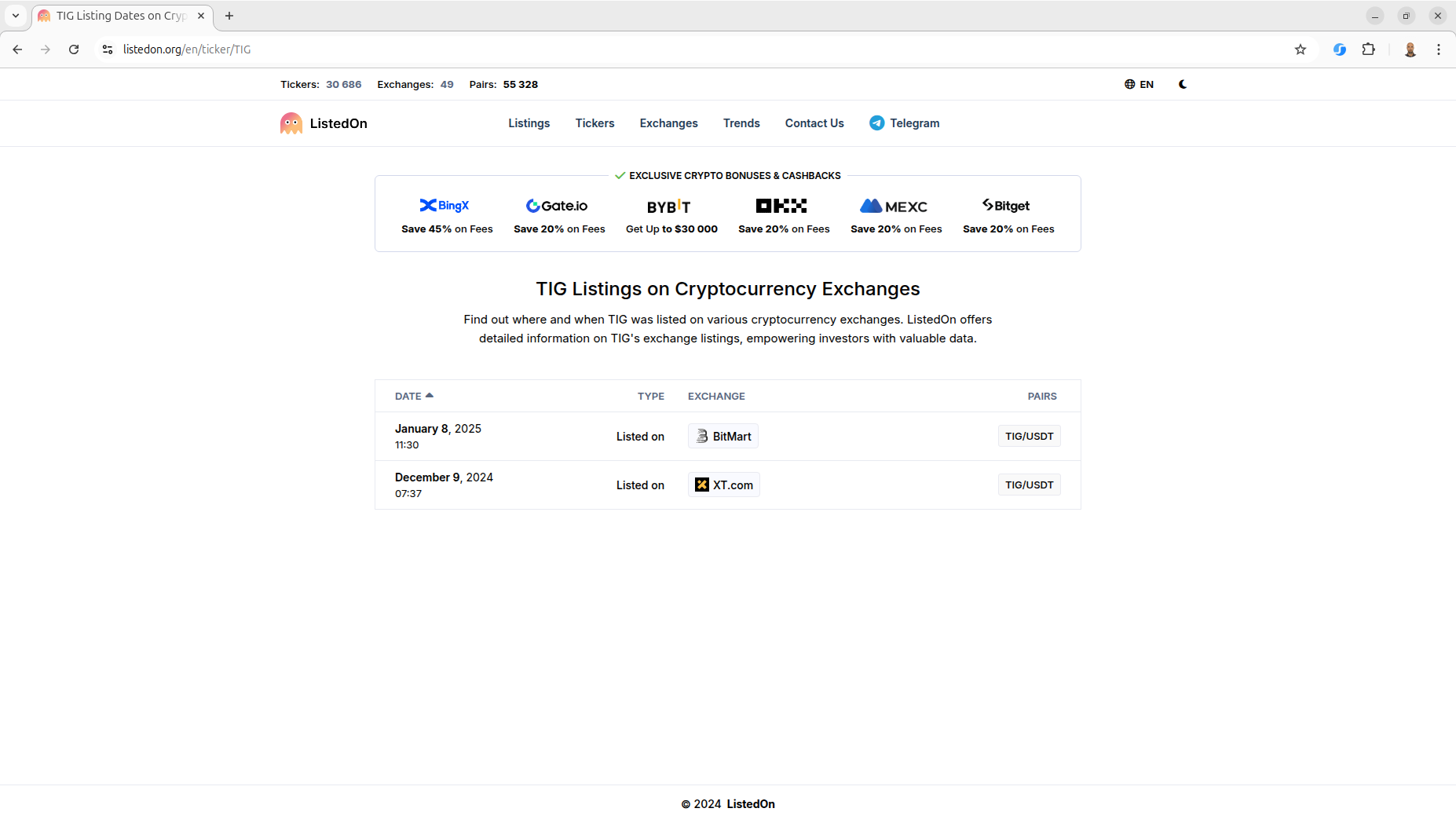
Task: Focus the address bar URL field
Action: [x=691, y=49]
